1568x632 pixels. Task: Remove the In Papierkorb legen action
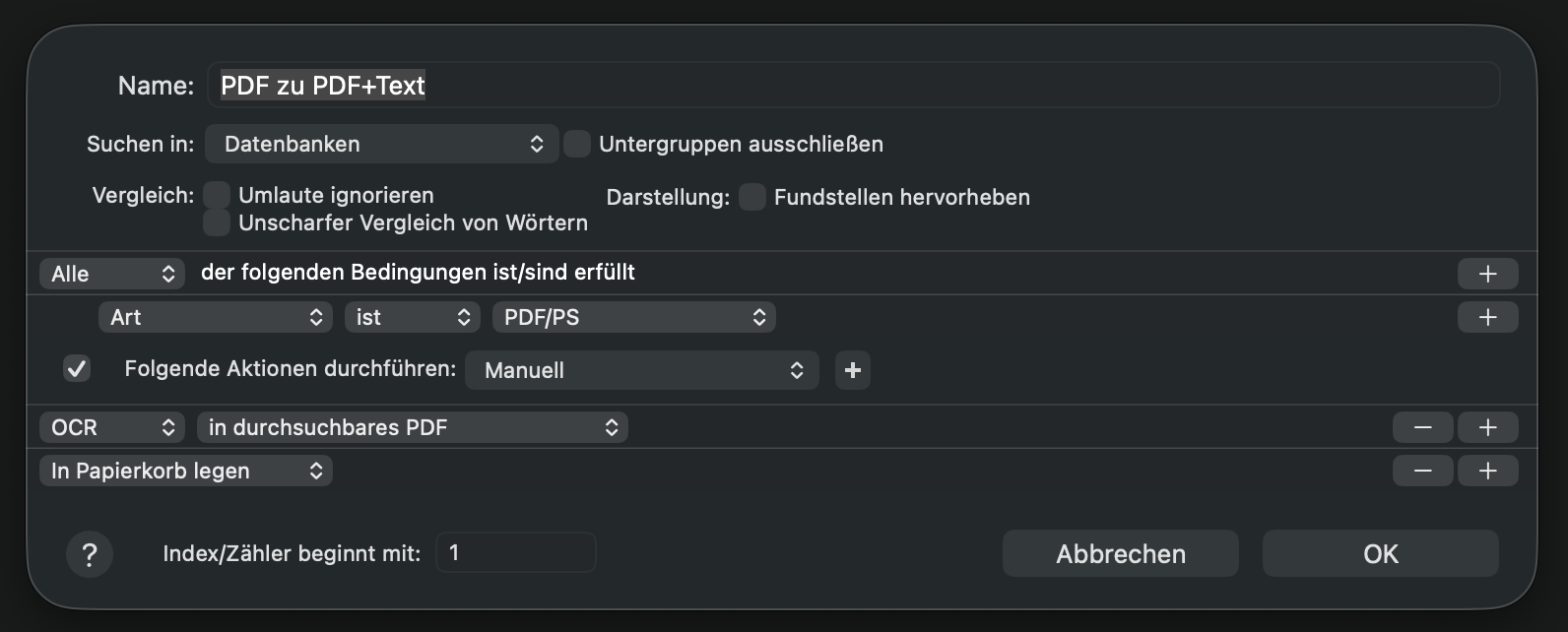pyautogui.click(x=1422, y=471)
